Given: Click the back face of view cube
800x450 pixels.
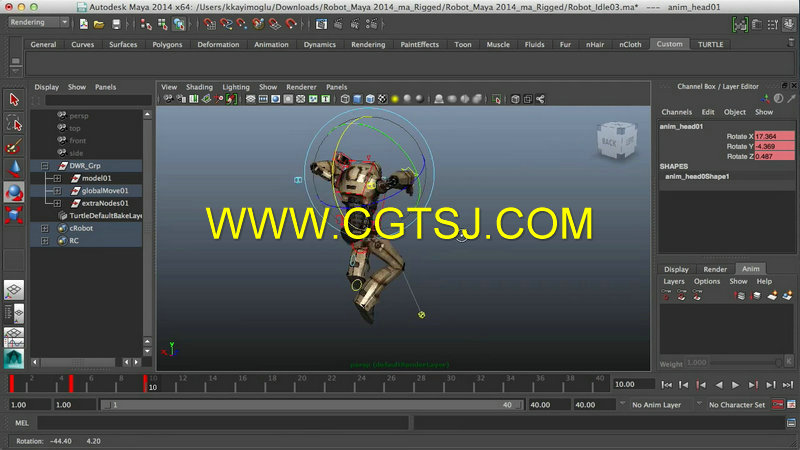Looking at the screenshot, I should [x=609, y=142].
